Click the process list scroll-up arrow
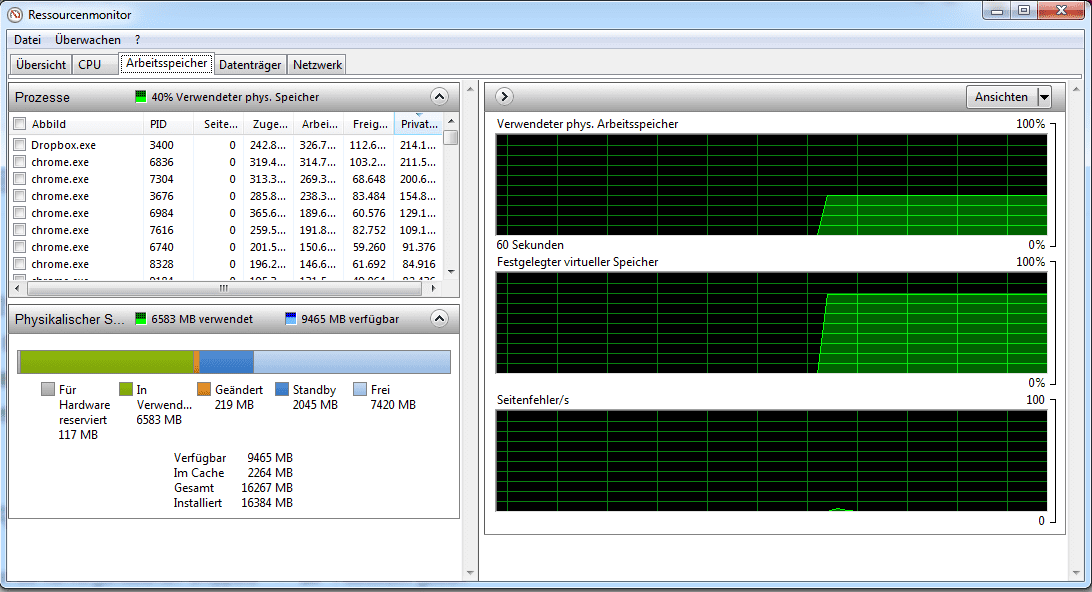The height and width of the screenshot is (592, 1092). click(x=451, y=120)
